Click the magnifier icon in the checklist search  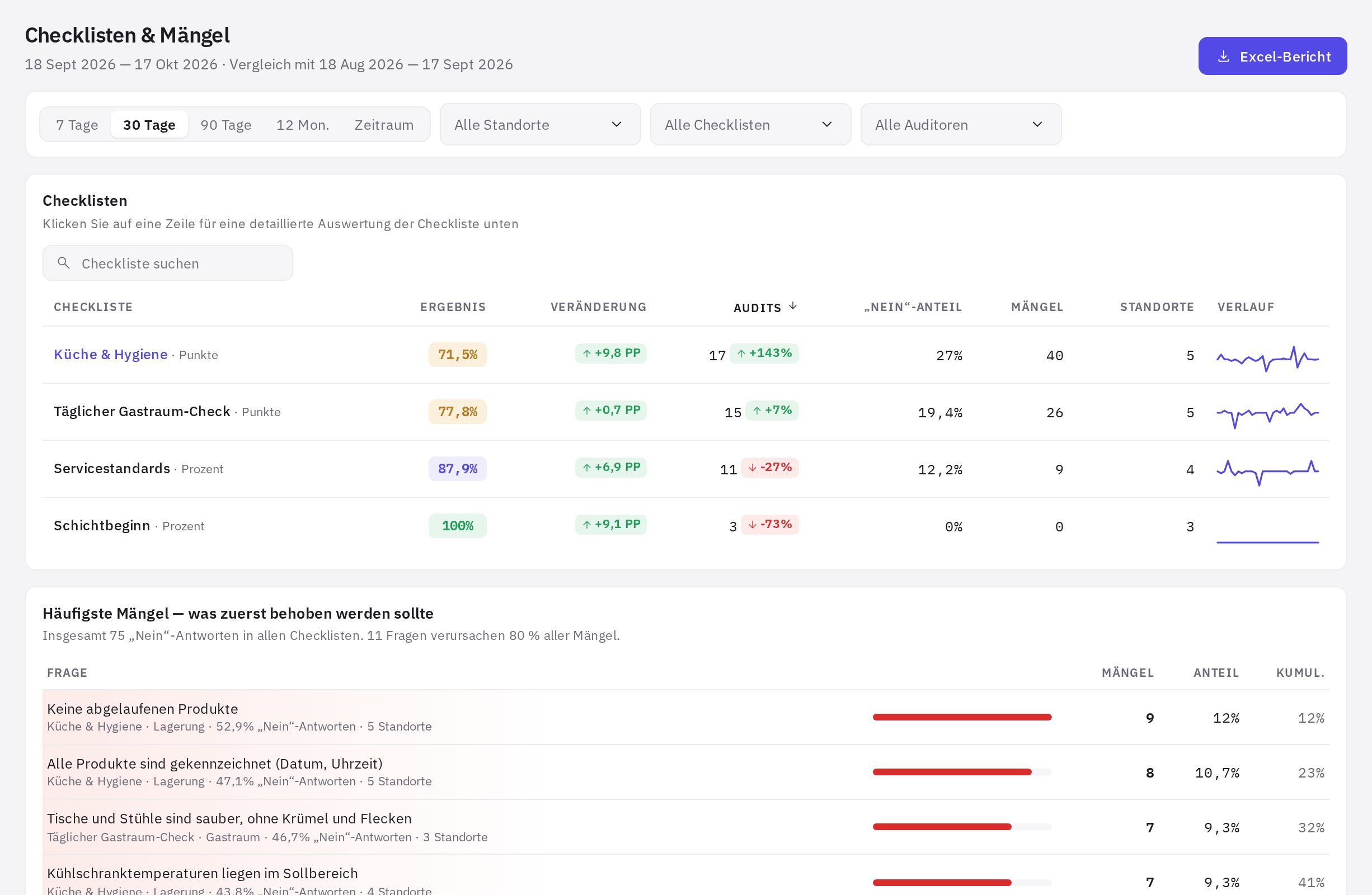point(63,263)
